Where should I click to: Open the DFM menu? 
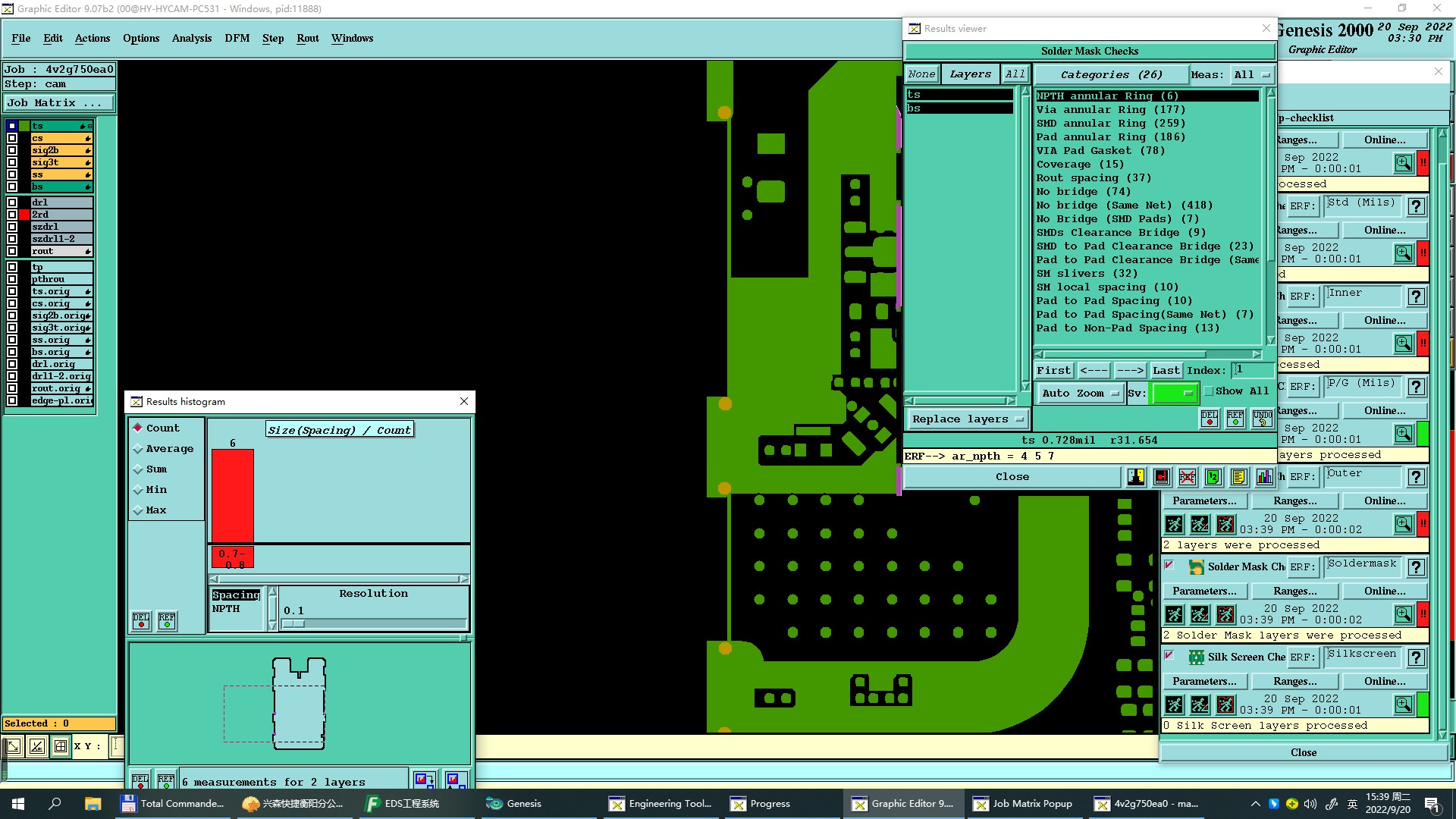point(237,38)
